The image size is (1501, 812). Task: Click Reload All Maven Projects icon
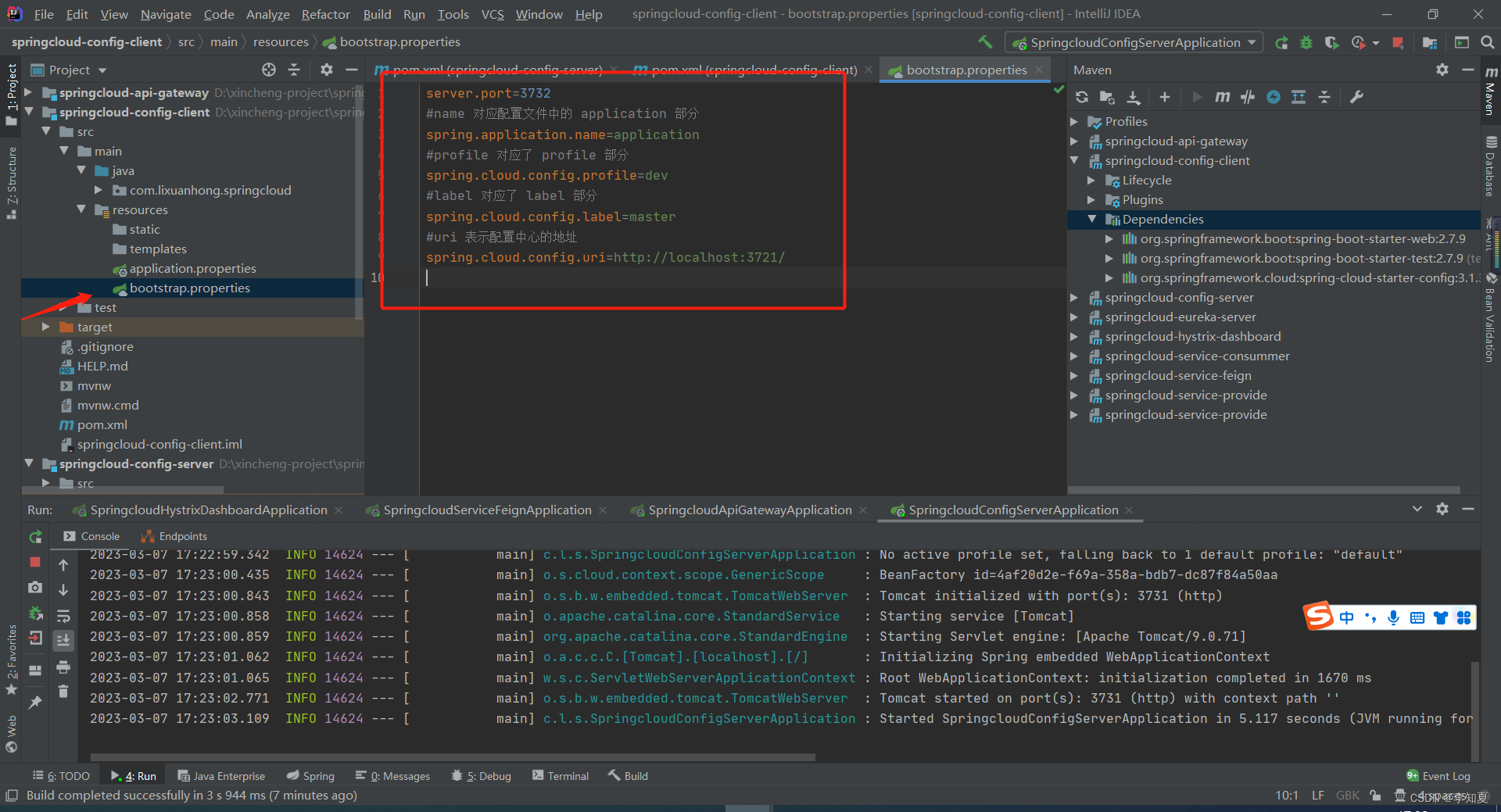pyautogui.click(x=1082, y=97)
